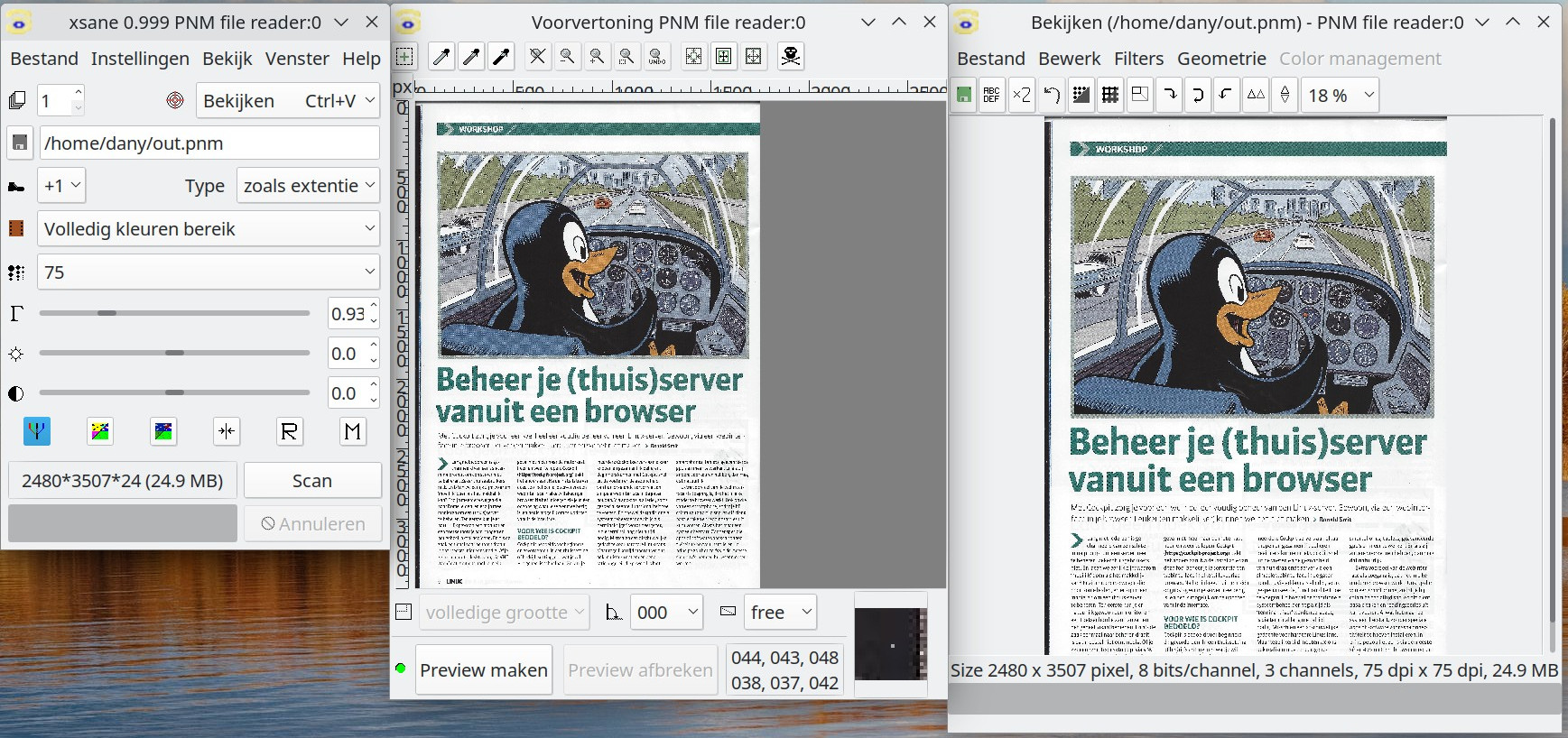Viewport: 1568px width, 738px height.
Task: Open the viewer's Bewerk menu
Action: (x=1070, y=59)
